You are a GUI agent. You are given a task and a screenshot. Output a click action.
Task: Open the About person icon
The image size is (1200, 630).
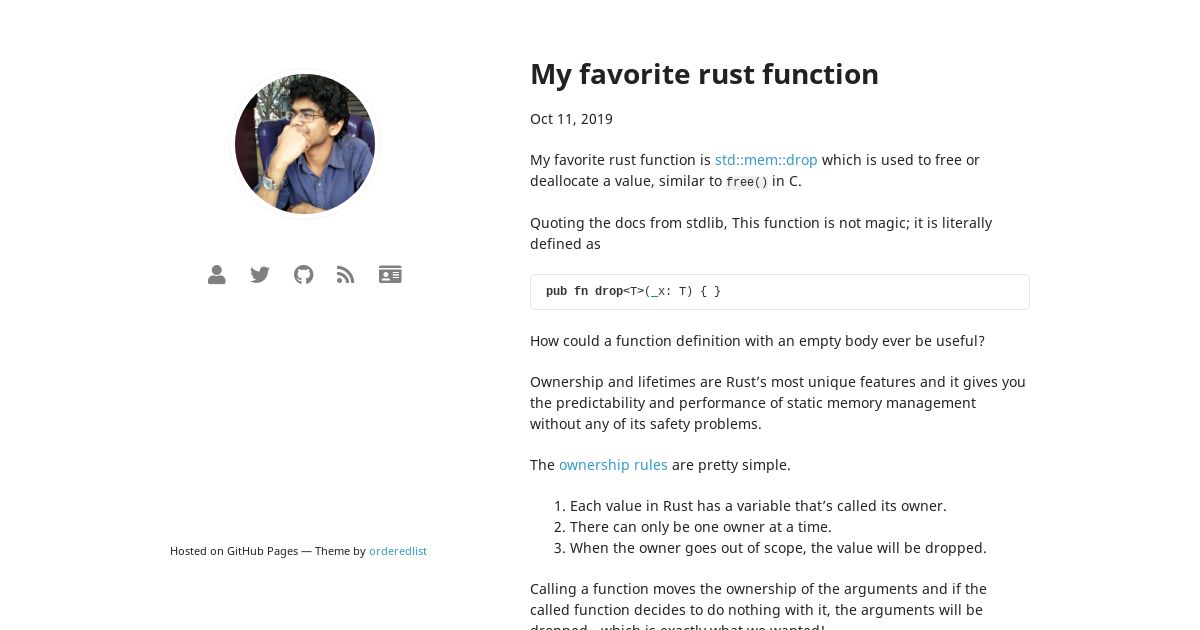click(216, 275)
